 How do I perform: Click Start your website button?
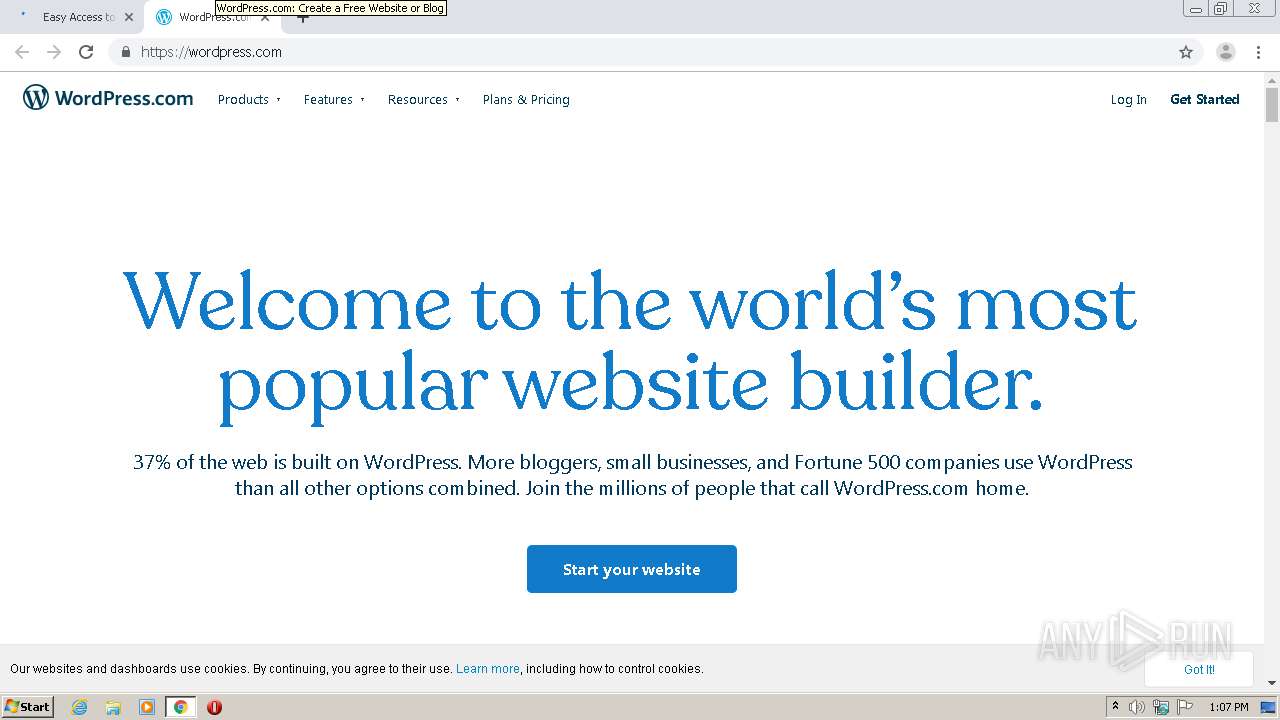pos(632,569)
